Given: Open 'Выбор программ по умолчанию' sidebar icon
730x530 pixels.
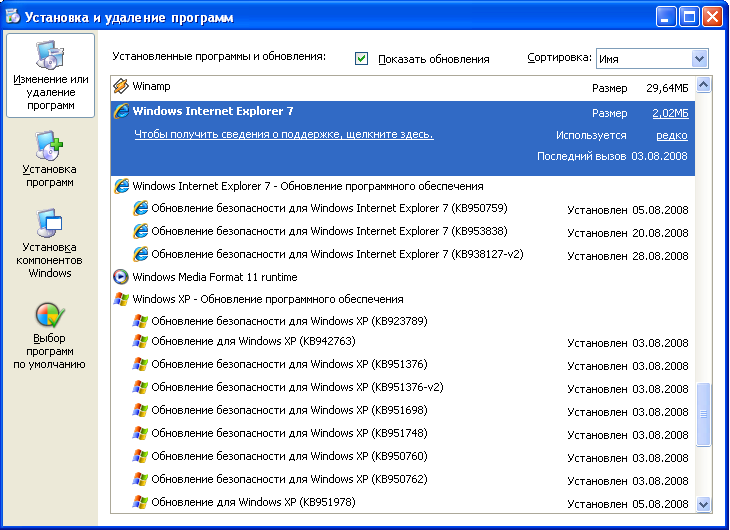Looking at the screenshot, I should pyautogui.click(x=49, y=317).
